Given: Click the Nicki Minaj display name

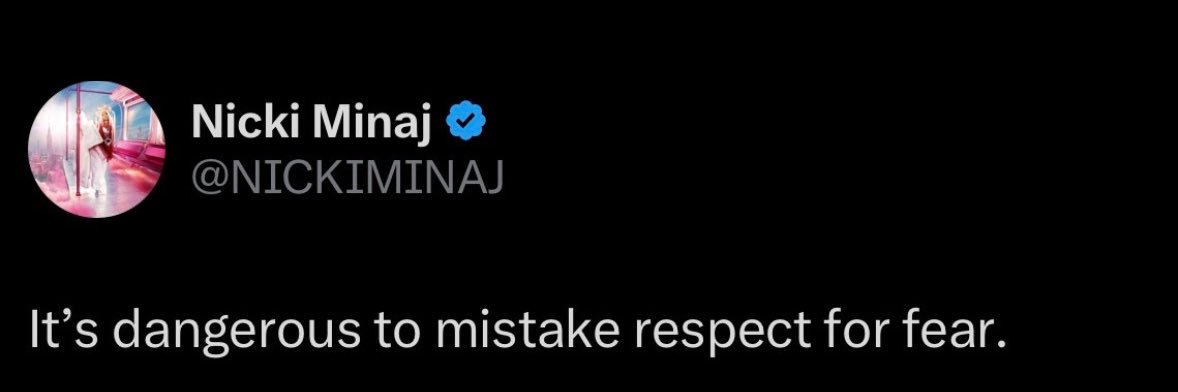Looking at the screenshot, I should point(313,122).
